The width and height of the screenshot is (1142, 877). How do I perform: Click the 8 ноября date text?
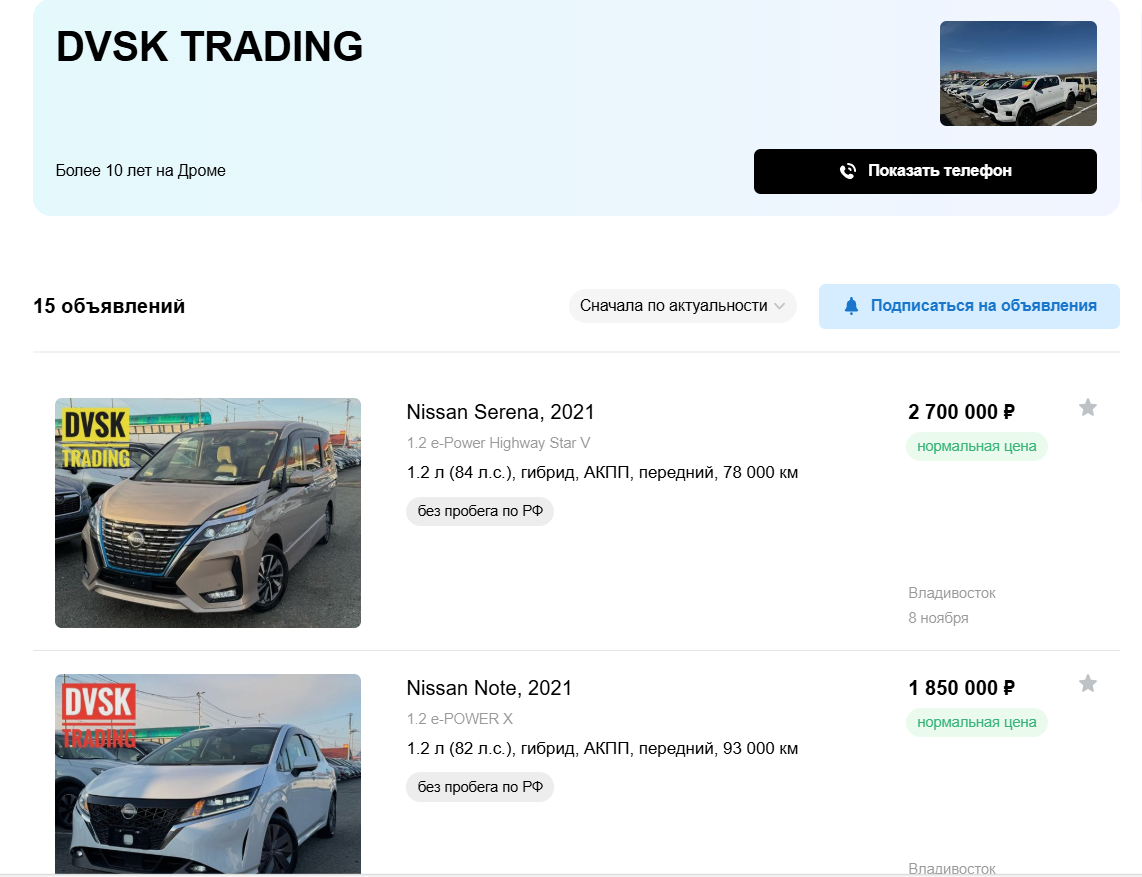(x=938, y=618)
